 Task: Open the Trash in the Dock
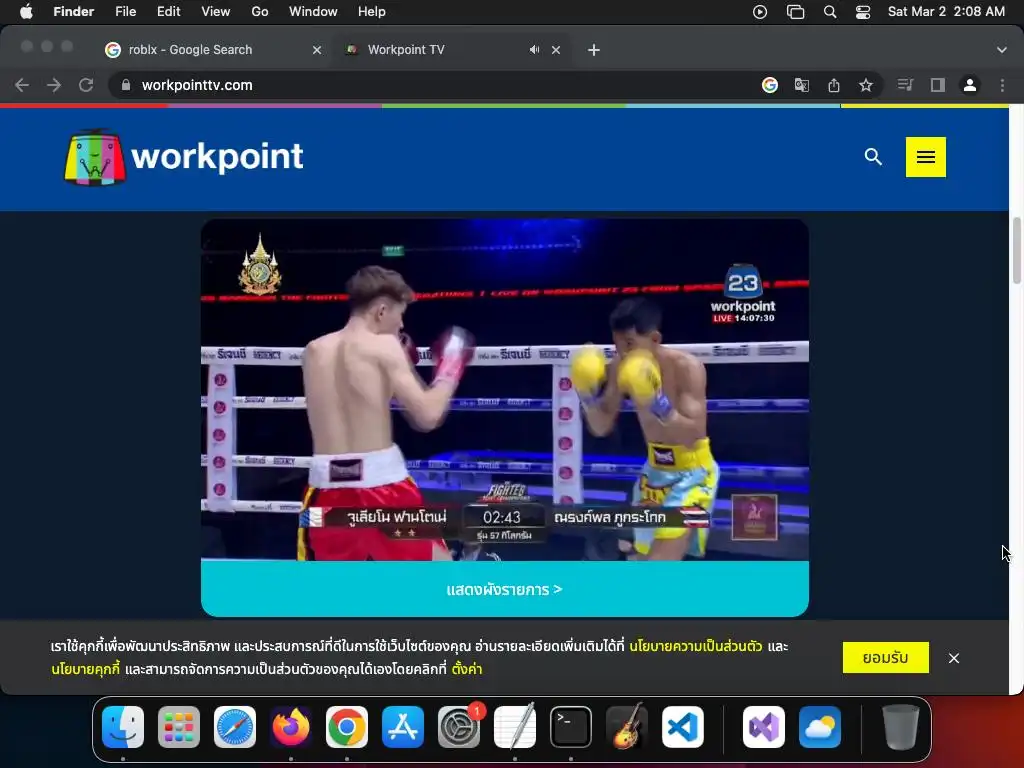[x=901, y=727]
